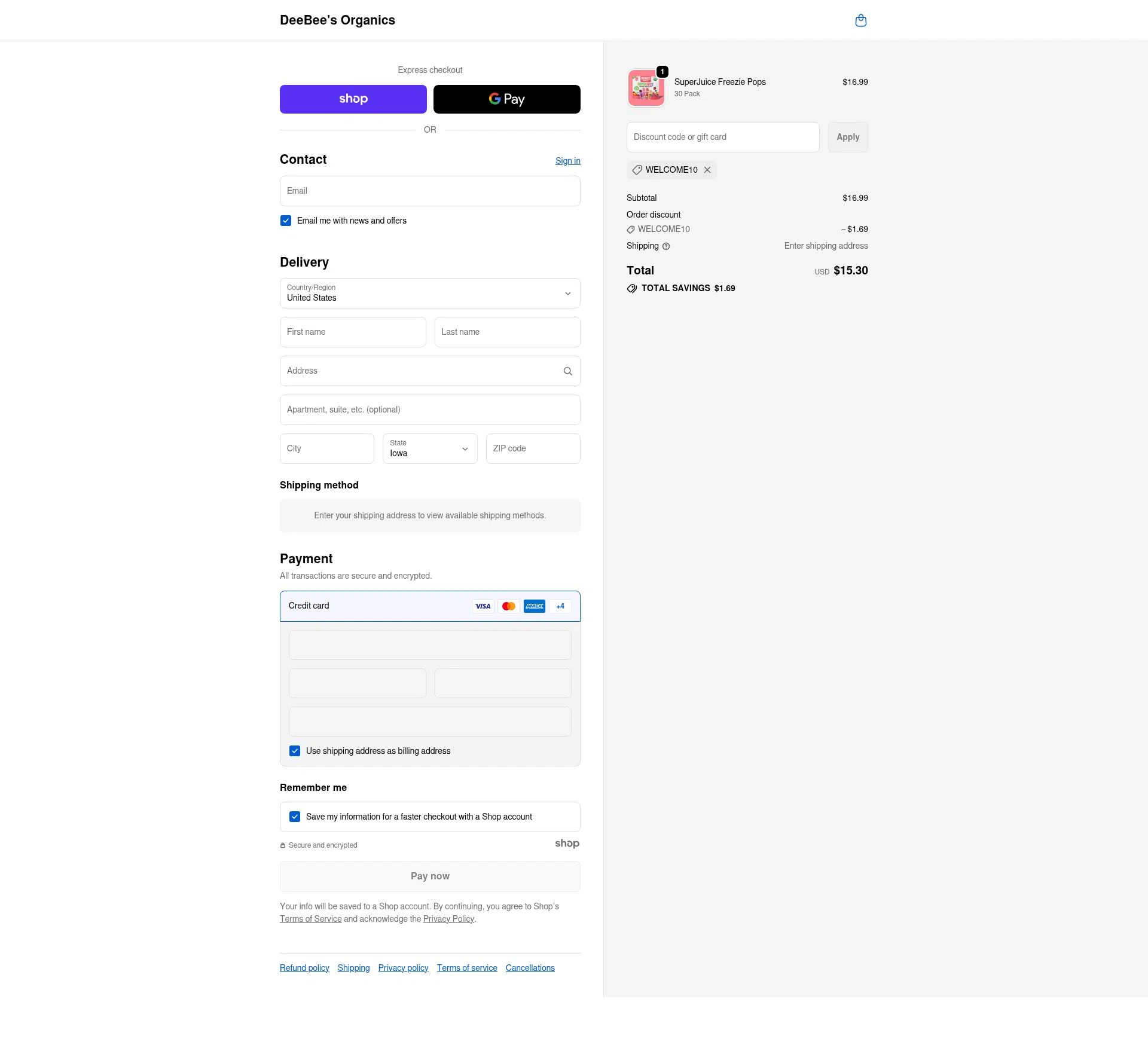Pay with the Shop Pay express button
The height and width of the screenshot is (1045, 1148).
coord(353,99)
